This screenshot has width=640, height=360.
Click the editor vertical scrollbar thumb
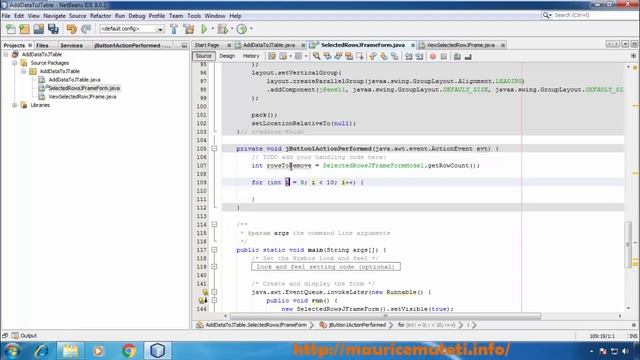tap(628, 245)
